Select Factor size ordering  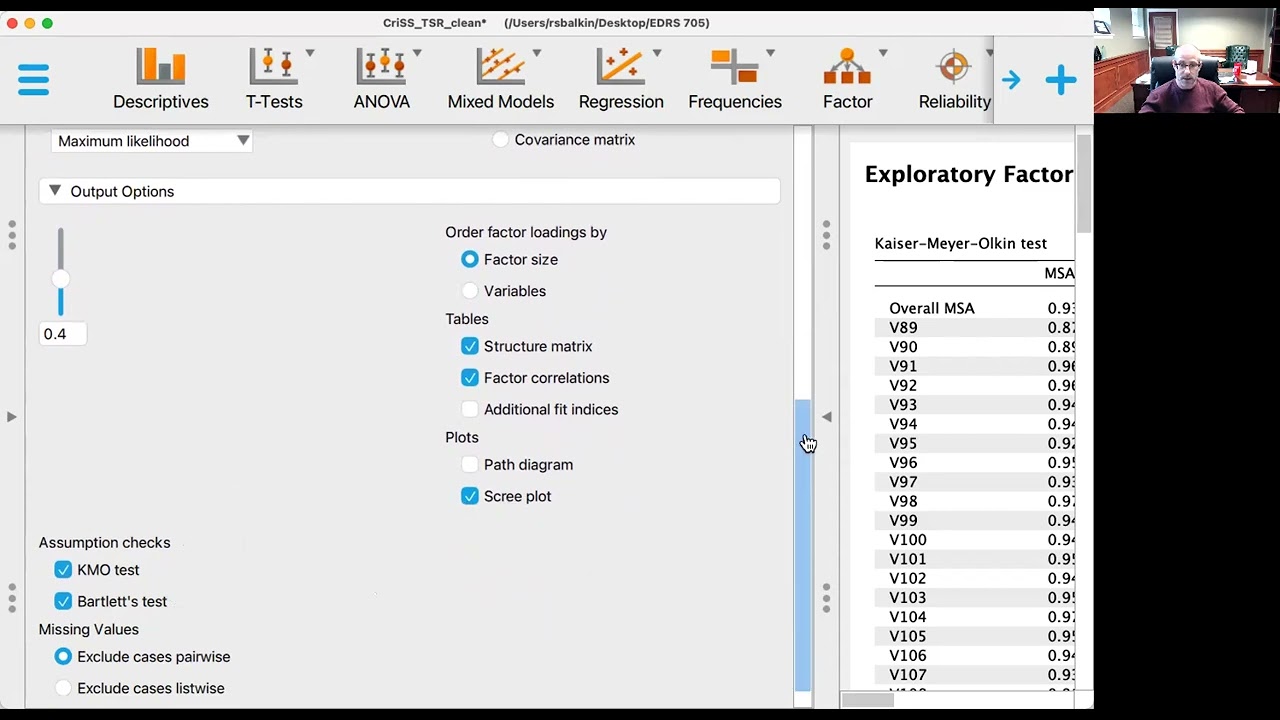click(x=470, y=259)
